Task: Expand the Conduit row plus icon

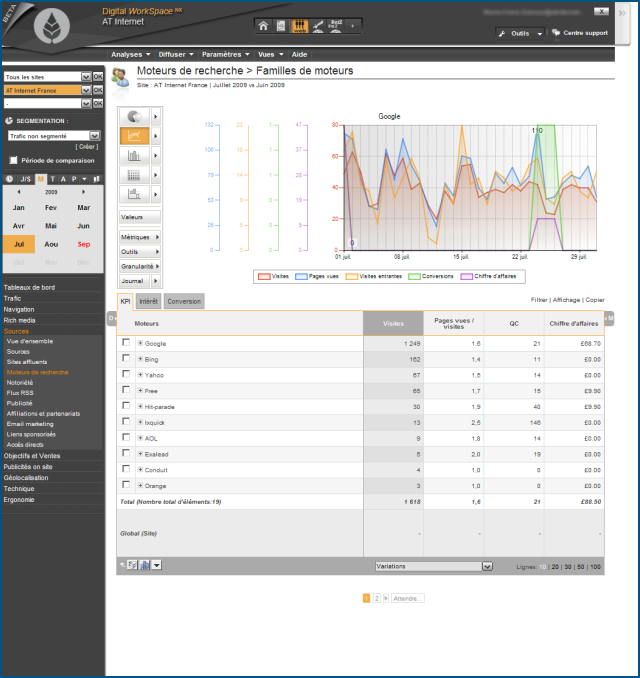Action: tap(141, 470)
